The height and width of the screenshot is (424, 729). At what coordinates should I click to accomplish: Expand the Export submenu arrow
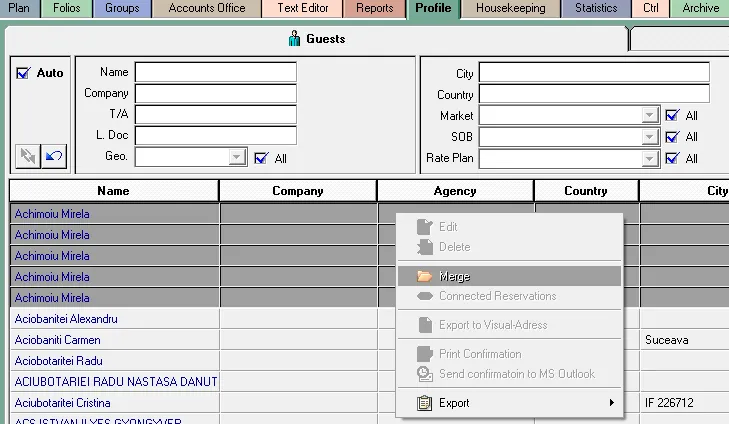pos(612,403)
